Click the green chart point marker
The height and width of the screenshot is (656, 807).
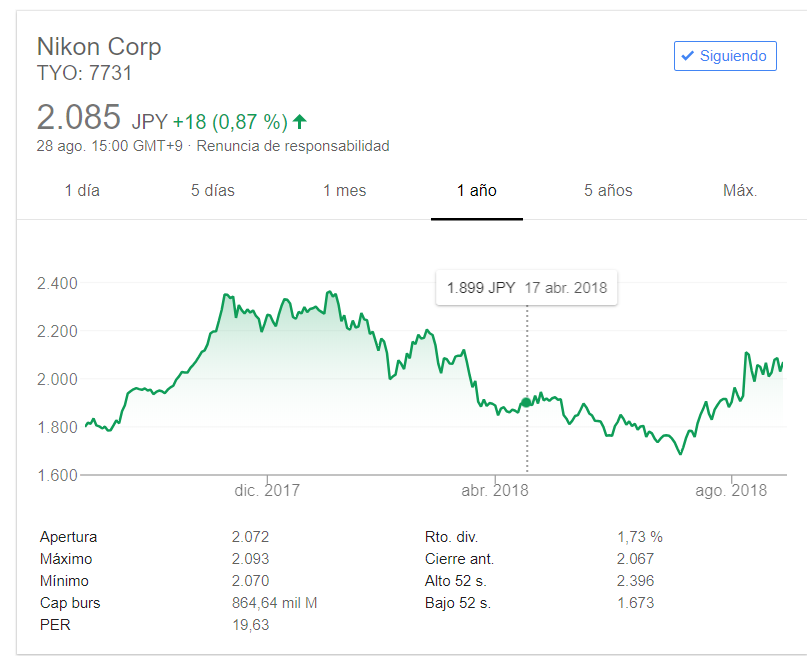[526, 402]
